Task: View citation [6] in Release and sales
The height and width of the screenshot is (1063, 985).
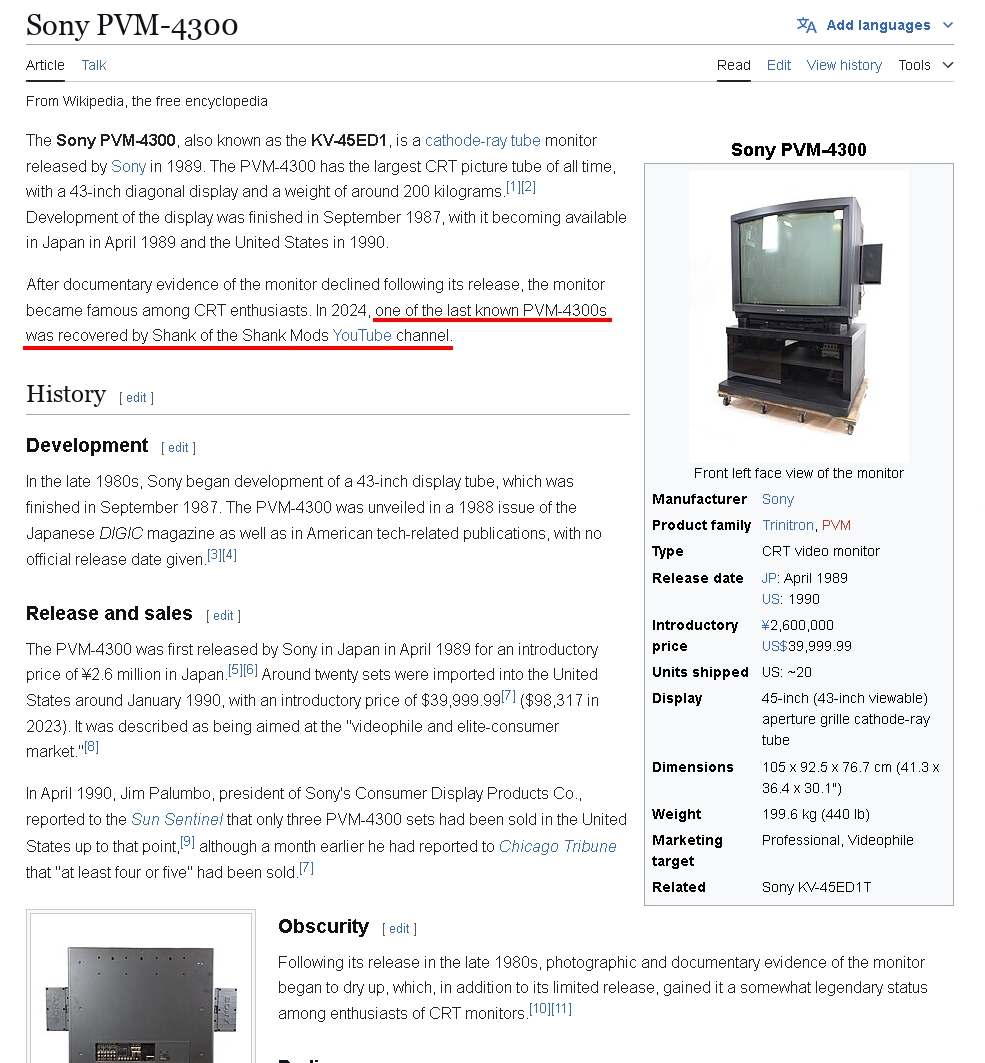Action: tap(251, 670)
